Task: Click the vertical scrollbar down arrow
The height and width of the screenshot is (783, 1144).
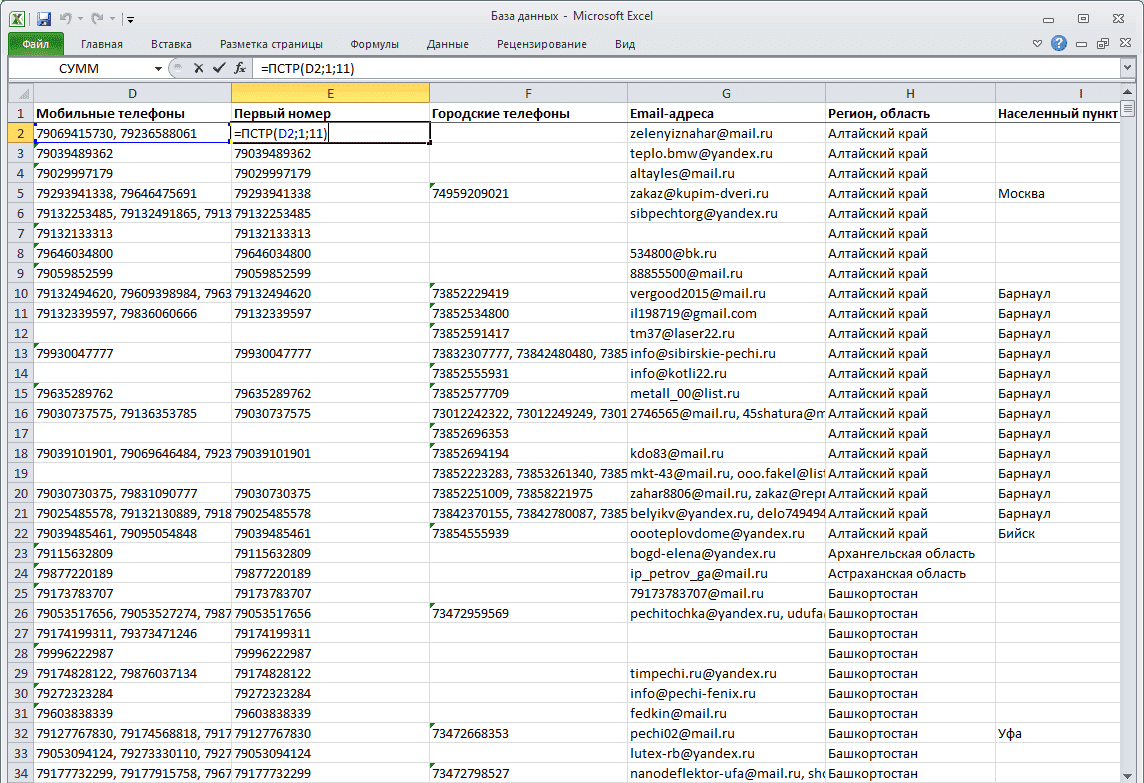Action: click(x=1128, y=776)
